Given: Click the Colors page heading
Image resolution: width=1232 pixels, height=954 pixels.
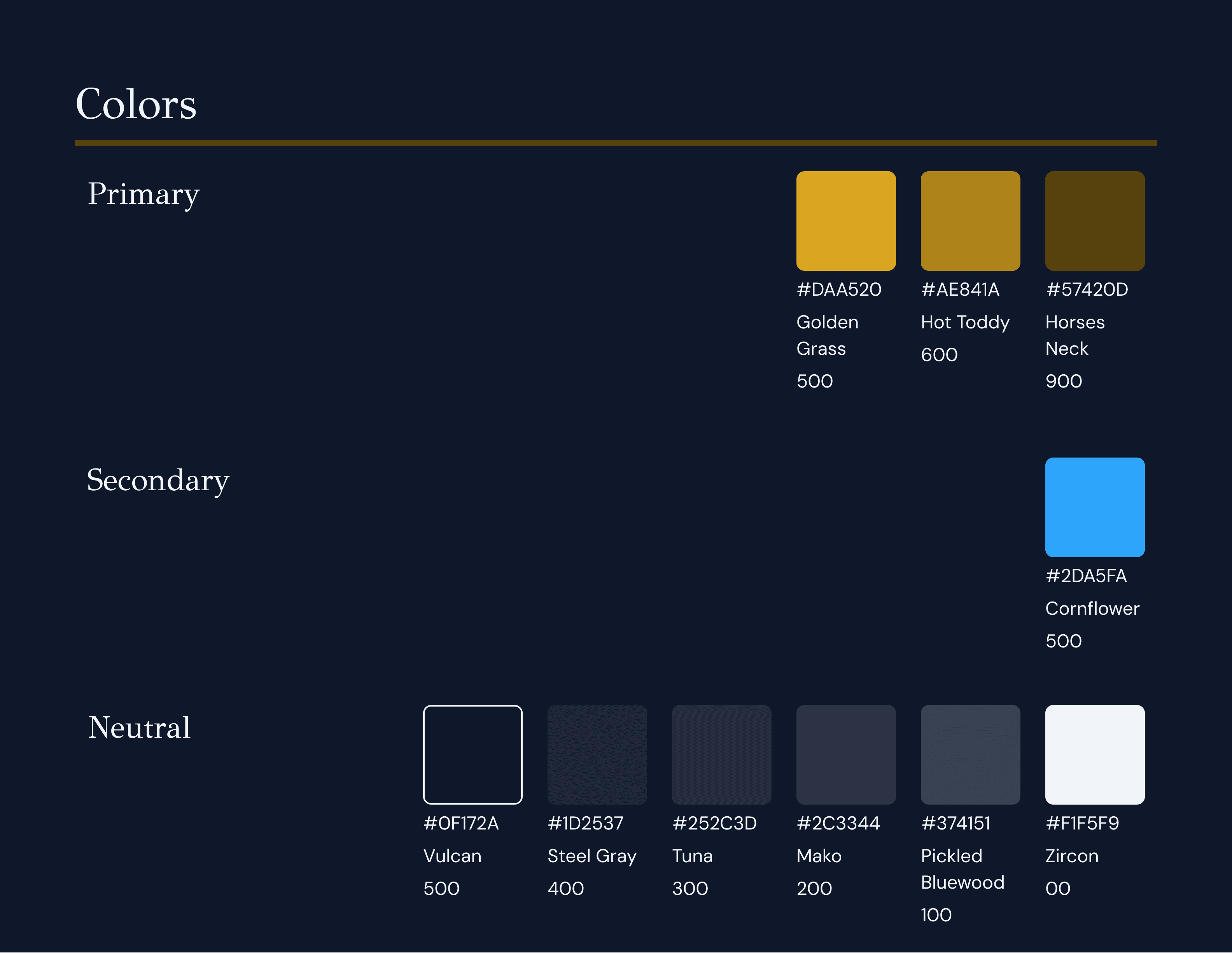Looking at the screenshot, I should point(136,104).
